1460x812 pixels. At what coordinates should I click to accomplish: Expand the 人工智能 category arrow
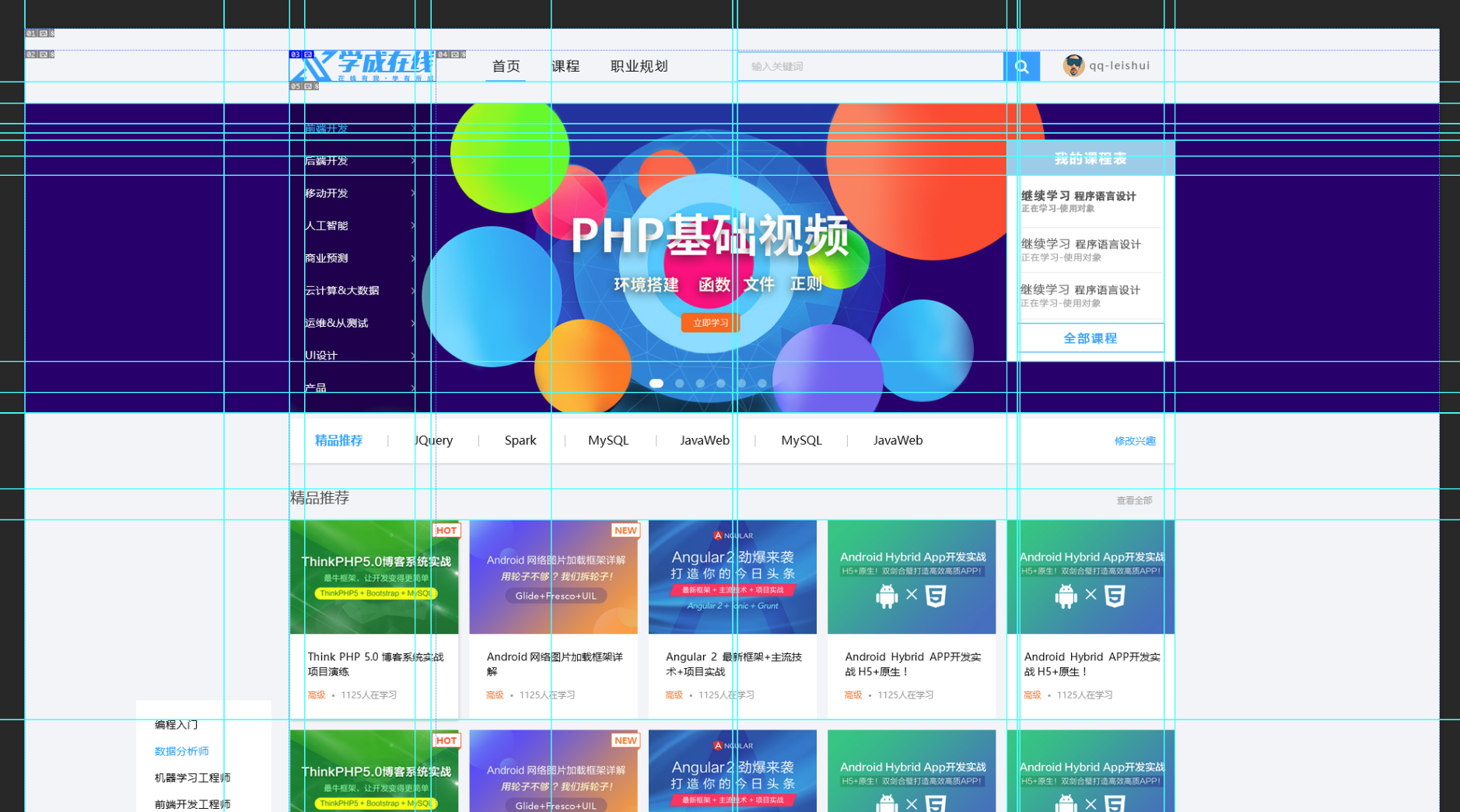(412, 226)
